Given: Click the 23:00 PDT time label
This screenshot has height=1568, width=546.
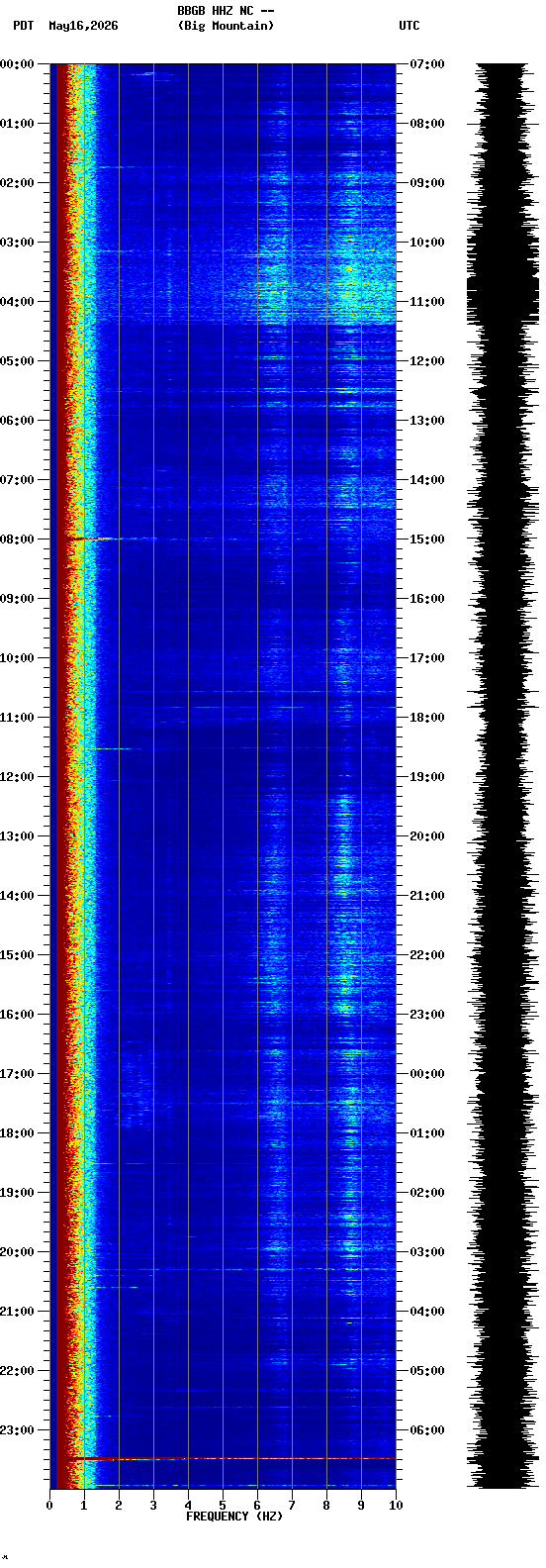Looking at the screenshot, I should pos(17,1430).
